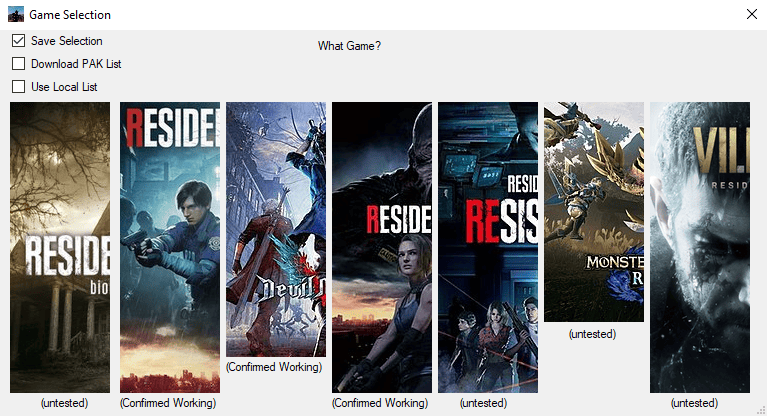This screenshot has height=416, width=767.
Task: Choose Resident Evil 2 cover with Leon
Action: (170, 247)
